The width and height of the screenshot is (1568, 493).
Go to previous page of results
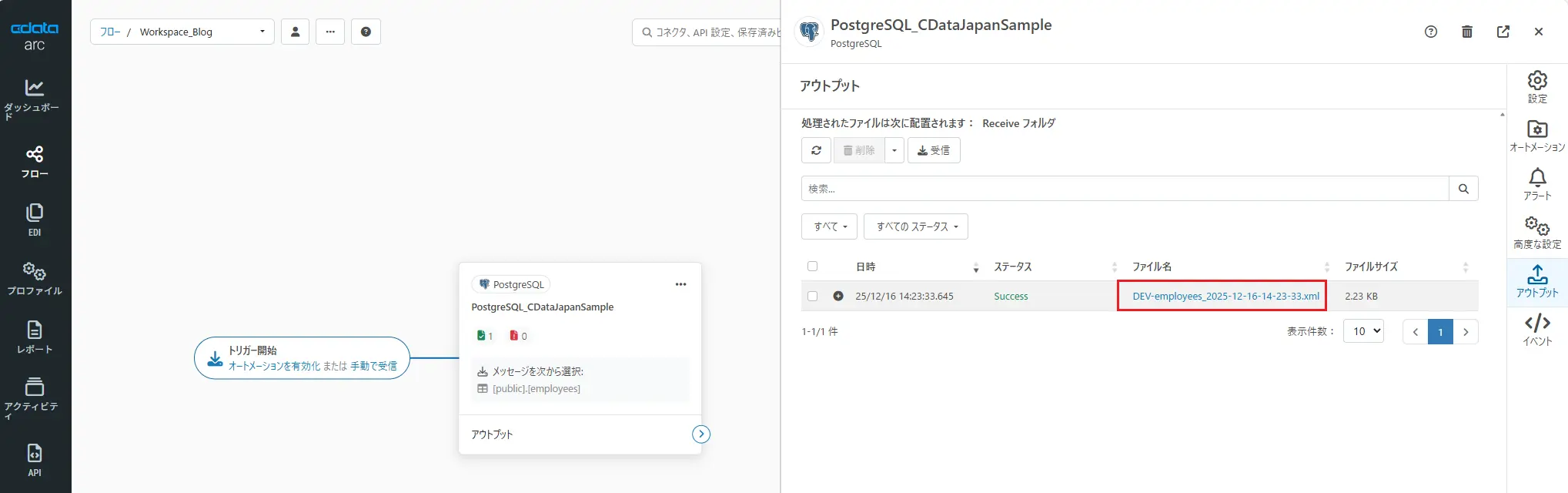(1416, 332)
